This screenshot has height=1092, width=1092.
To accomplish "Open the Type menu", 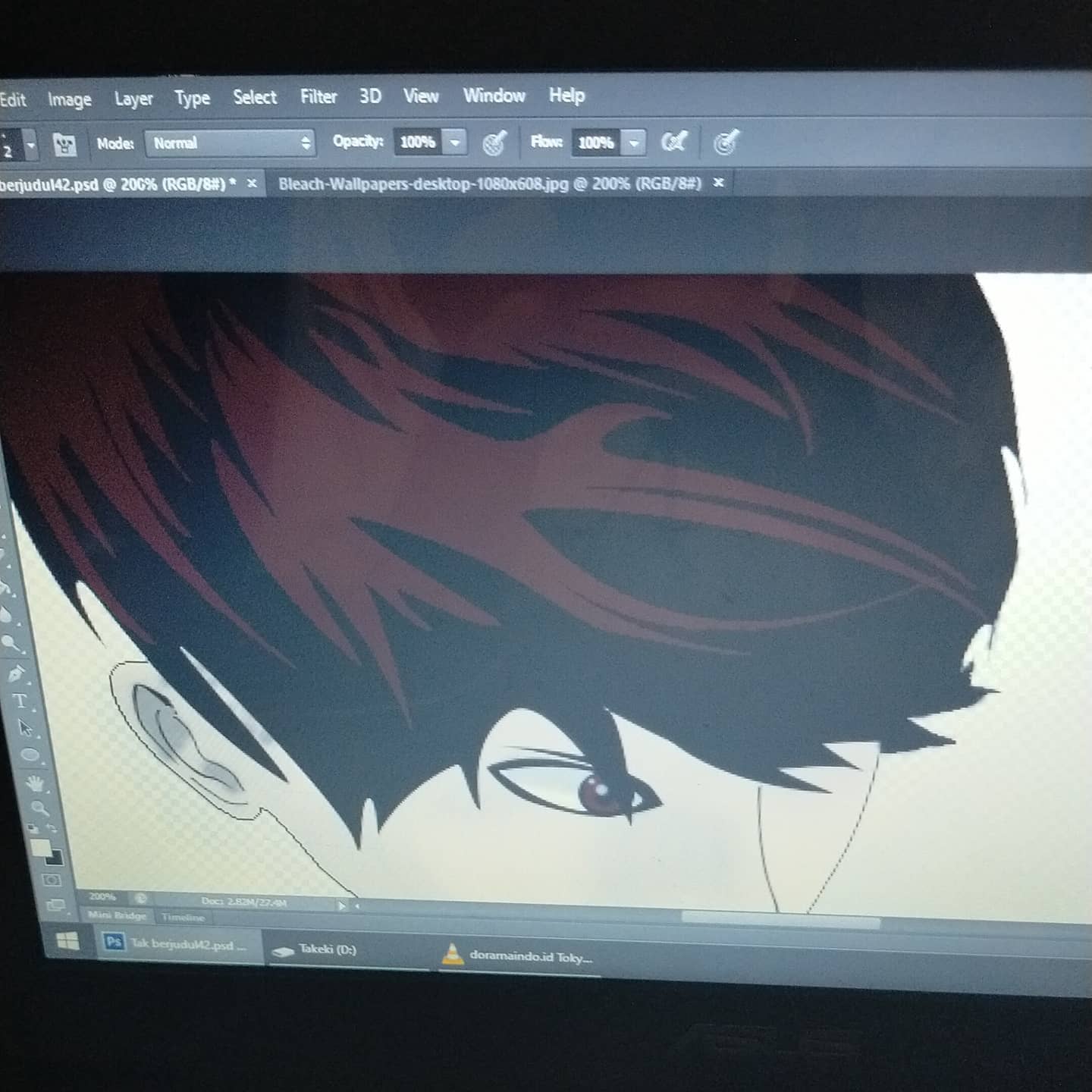I will (193, 99).
